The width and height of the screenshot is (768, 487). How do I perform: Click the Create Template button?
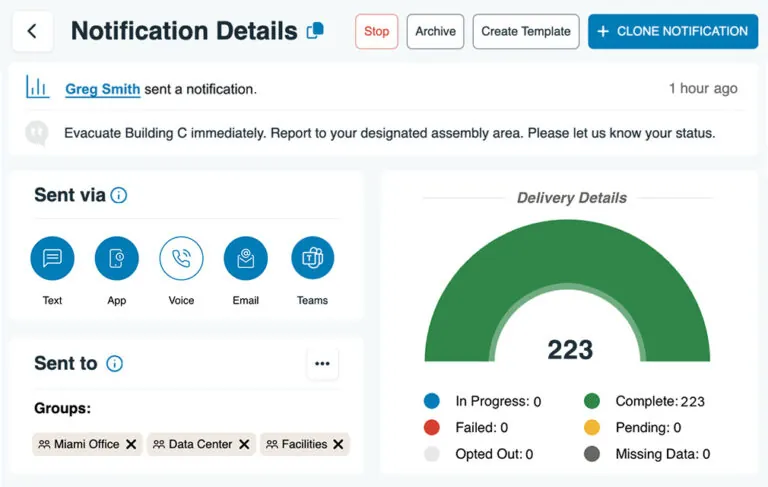pyautogui.click(x=526, y=31)
